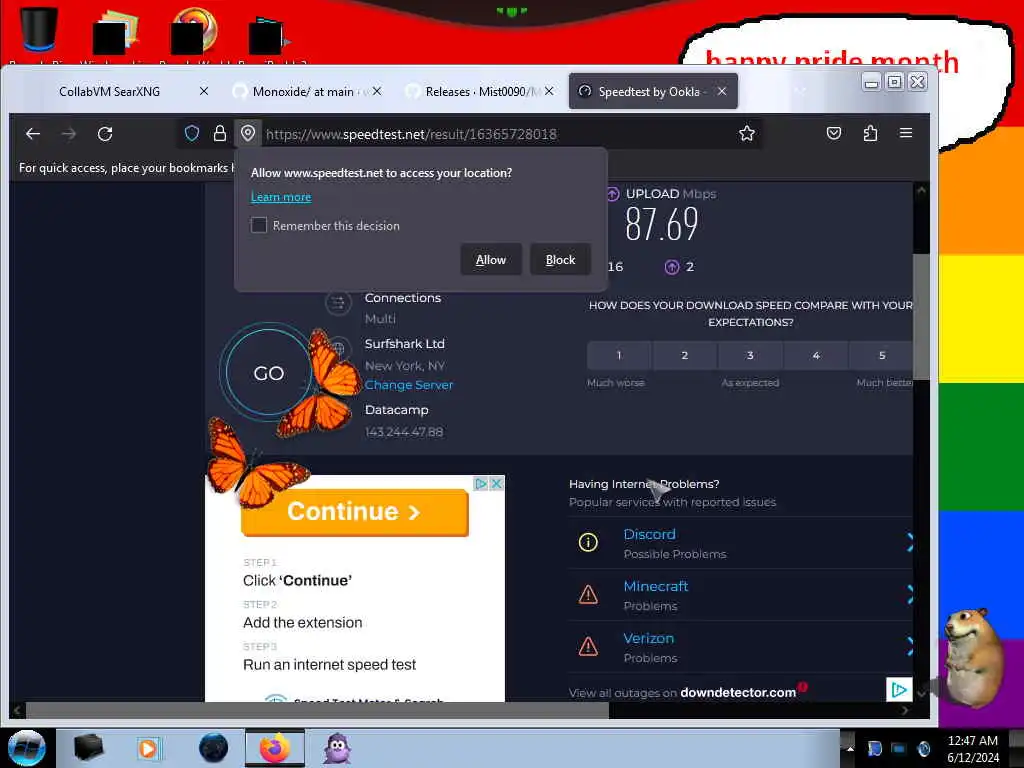Open the Windows Start orb

(x=26, y=748)
